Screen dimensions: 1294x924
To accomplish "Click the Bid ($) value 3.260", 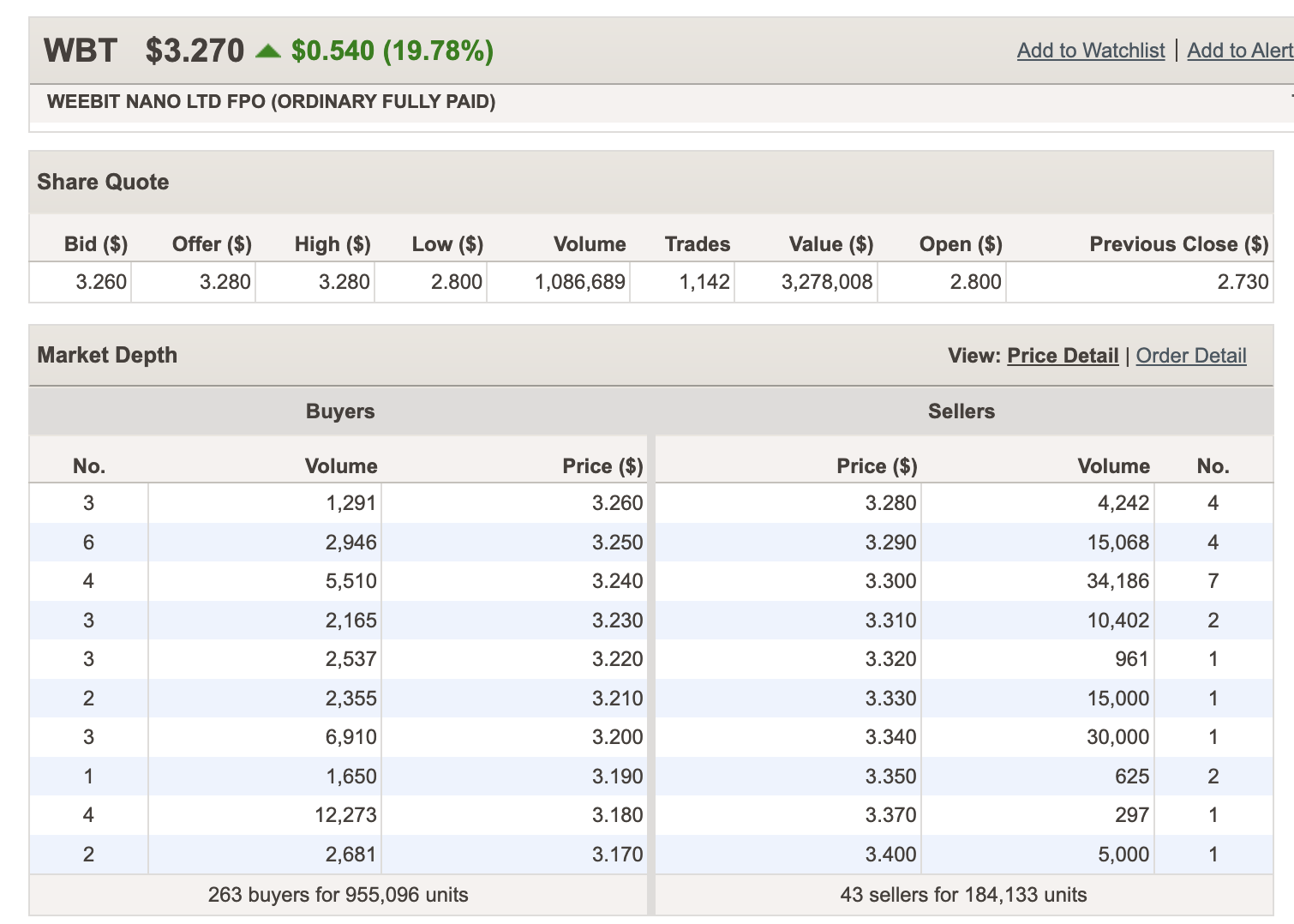I will point(101,282).
